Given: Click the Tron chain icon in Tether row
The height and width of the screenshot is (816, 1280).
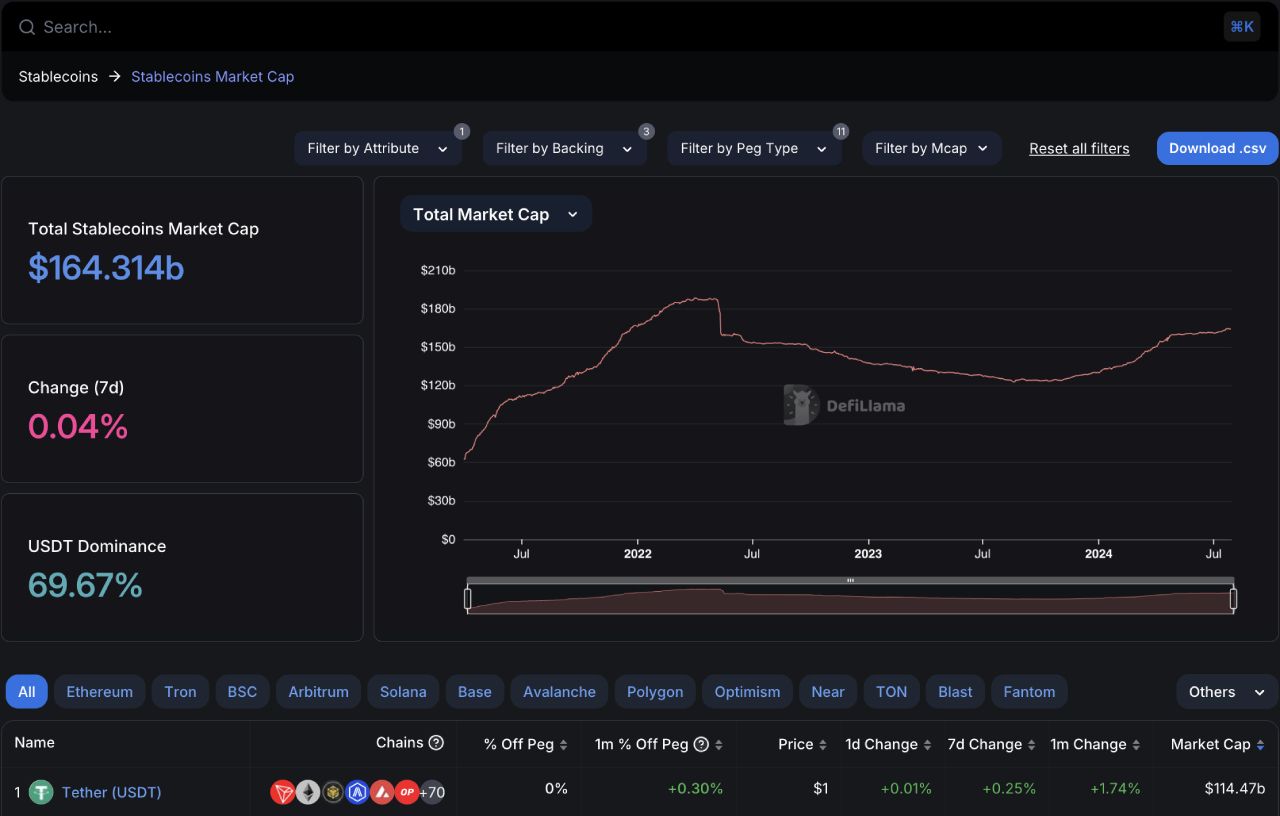Looking at the screenshot, I should point(283,792).
